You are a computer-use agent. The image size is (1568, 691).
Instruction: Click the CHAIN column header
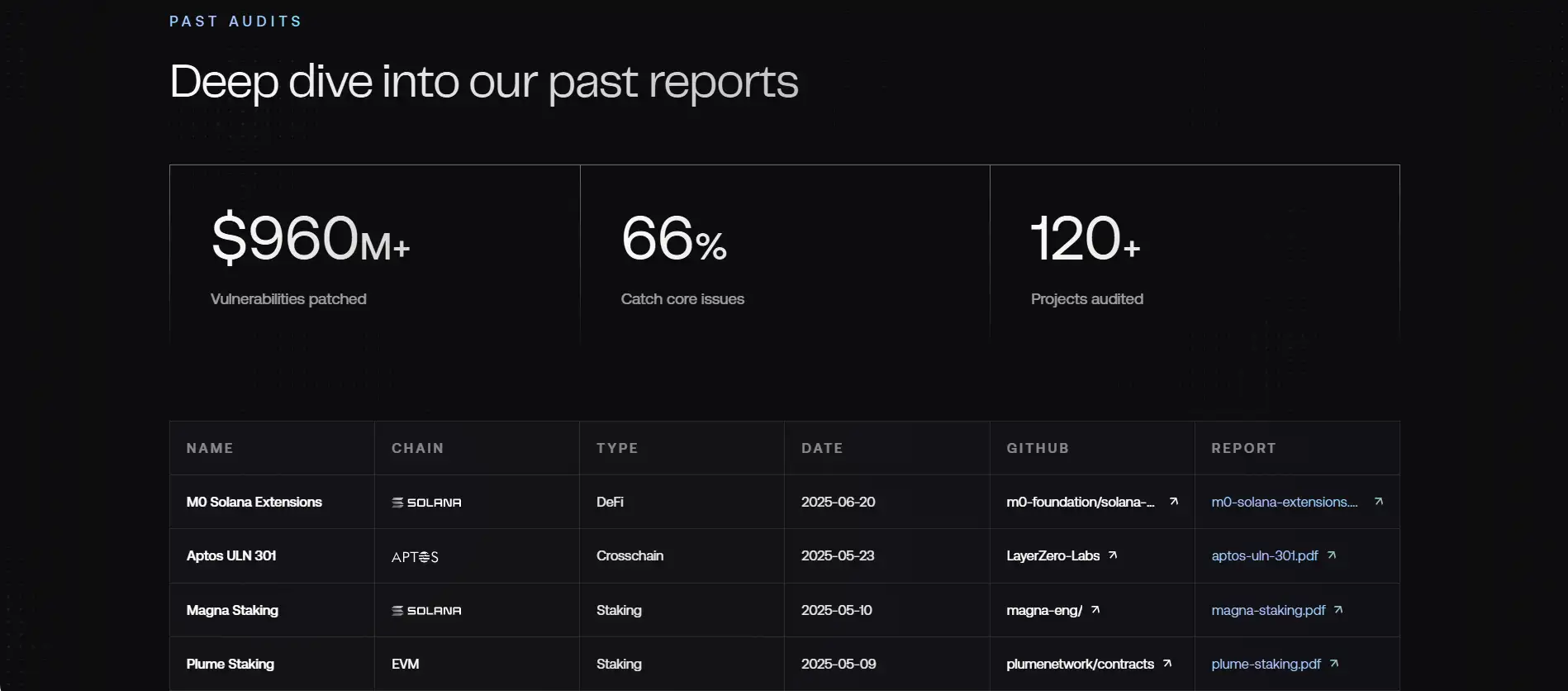coord(417,448)
